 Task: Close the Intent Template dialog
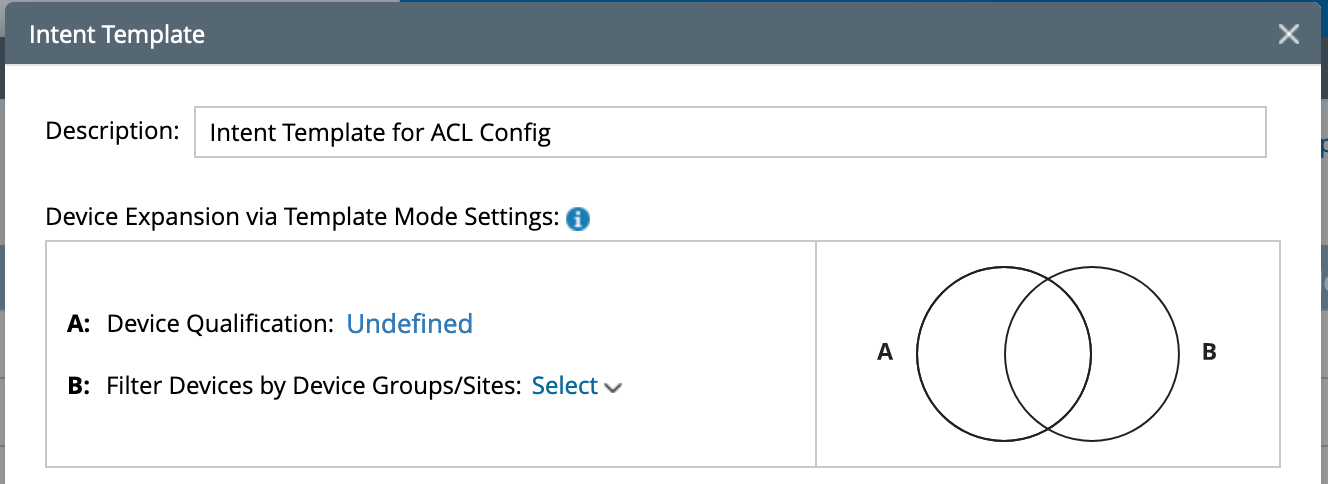(1288, 34)
